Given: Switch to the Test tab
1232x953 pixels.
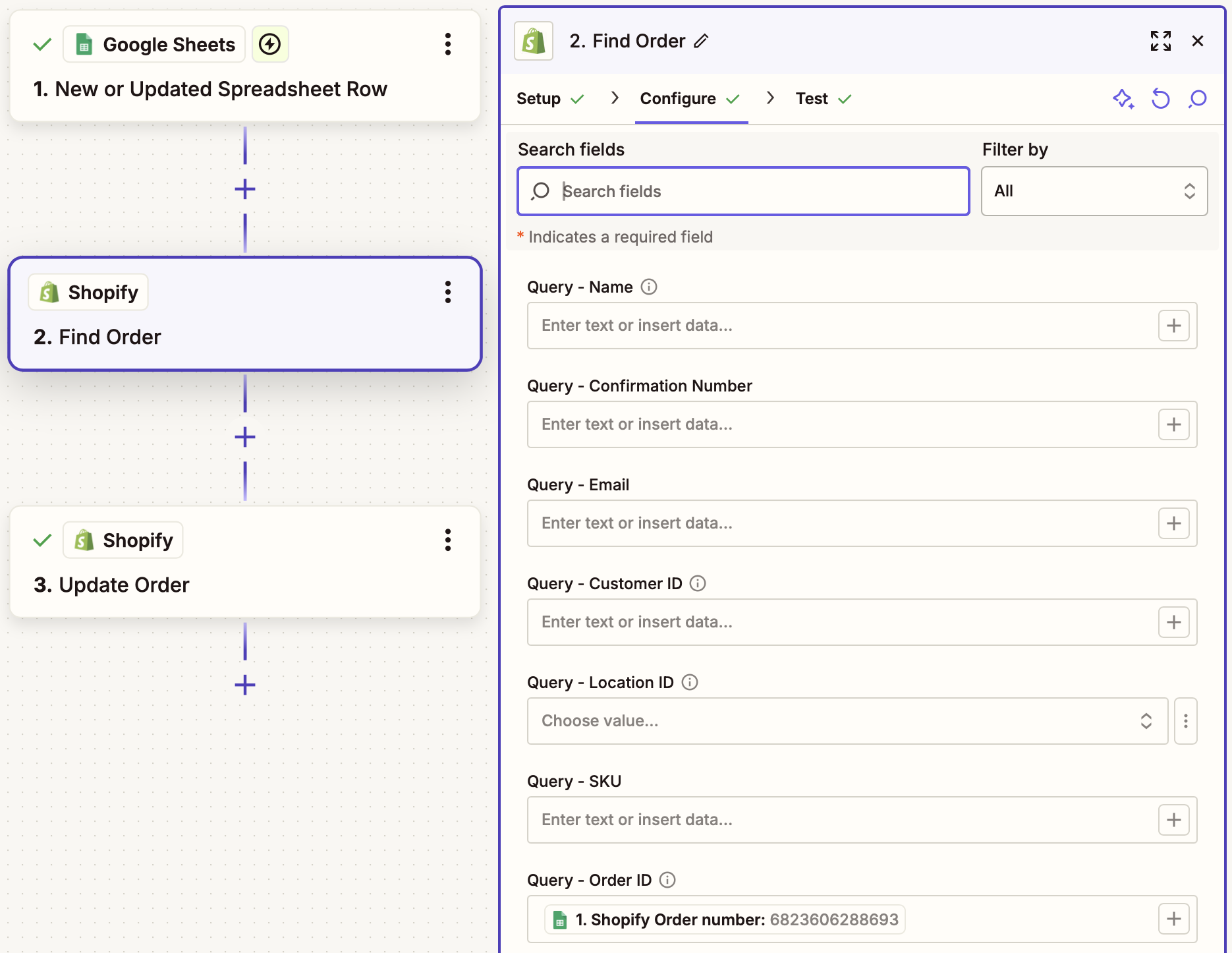Looking at the screenshot, I should 824,99.
